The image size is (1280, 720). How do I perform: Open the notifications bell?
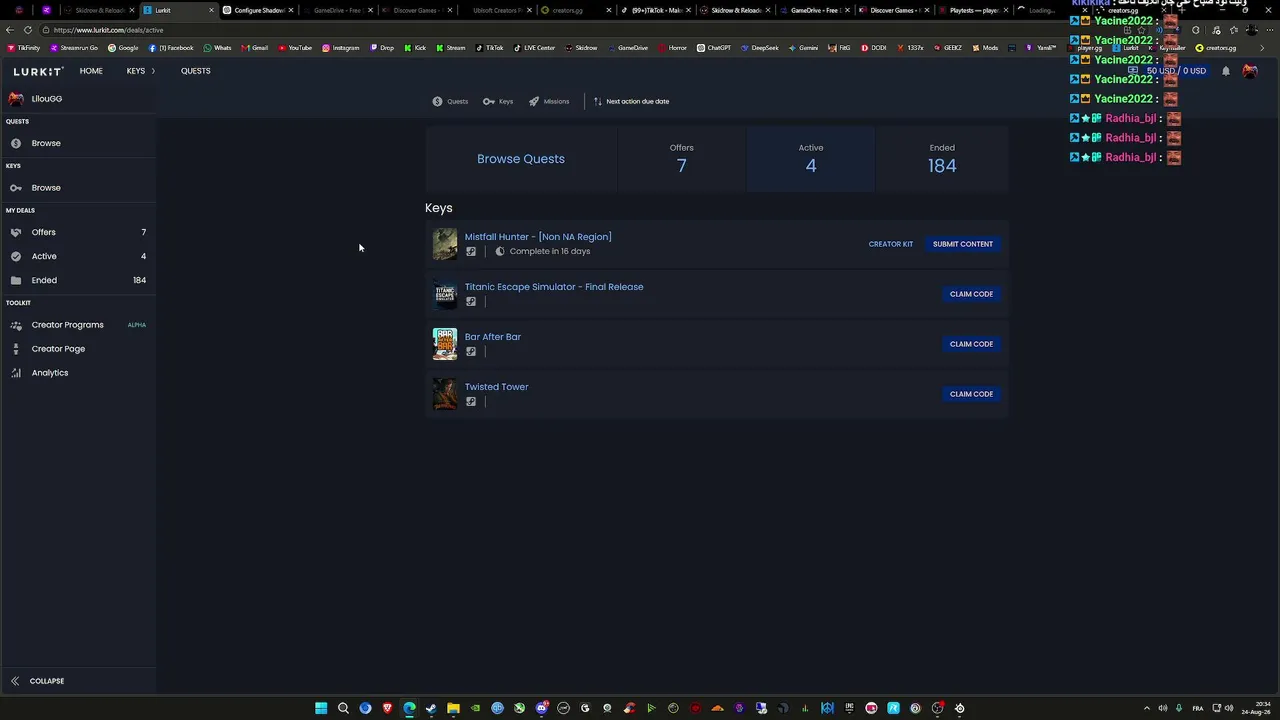coord(1226,71)
